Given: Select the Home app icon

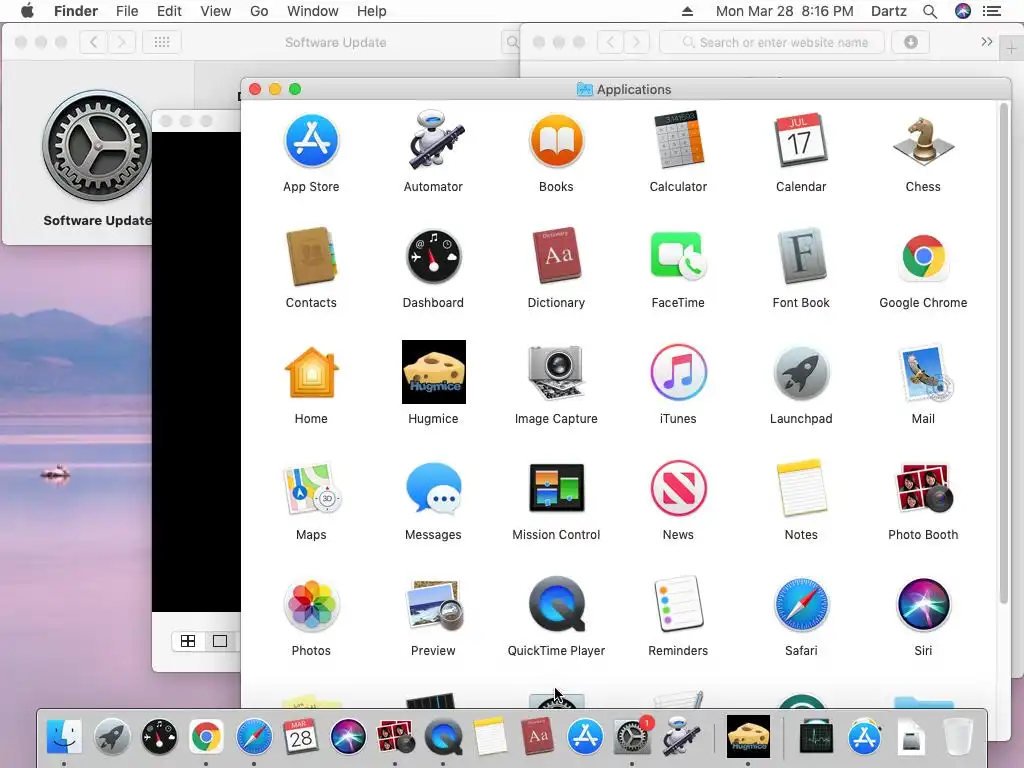Looking at the screenshot, I should pyautogui.click(x=311, y=372).
